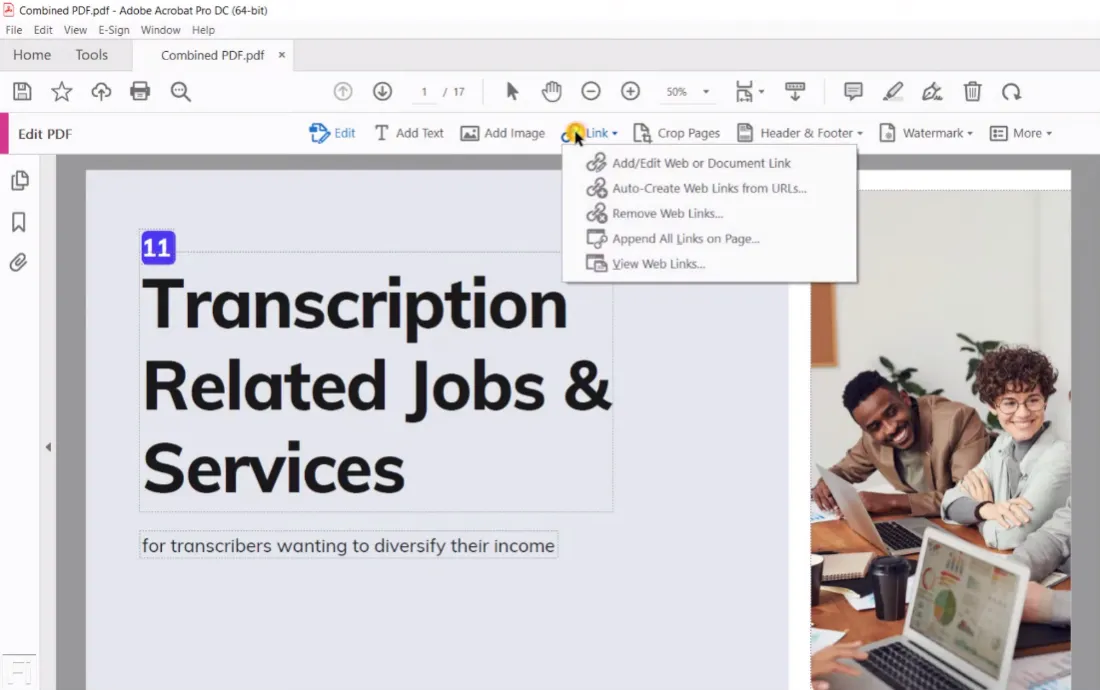Open the E-Sign menu
The height and width of the screenshot is (690, 1100).
click(114, 30)
